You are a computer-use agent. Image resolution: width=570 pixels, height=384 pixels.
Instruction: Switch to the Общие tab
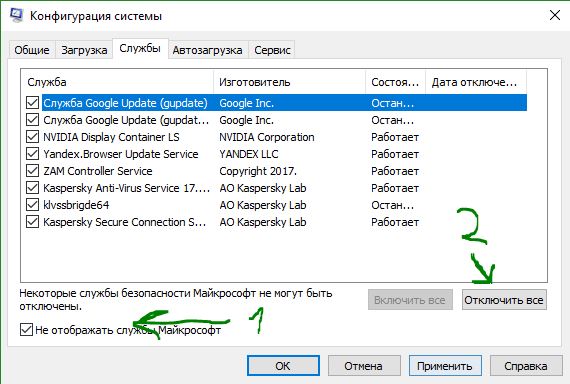32,50
